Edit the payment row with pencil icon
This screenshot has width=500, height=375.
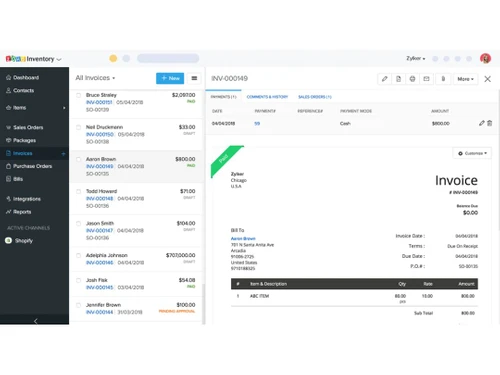pos(482,123)
